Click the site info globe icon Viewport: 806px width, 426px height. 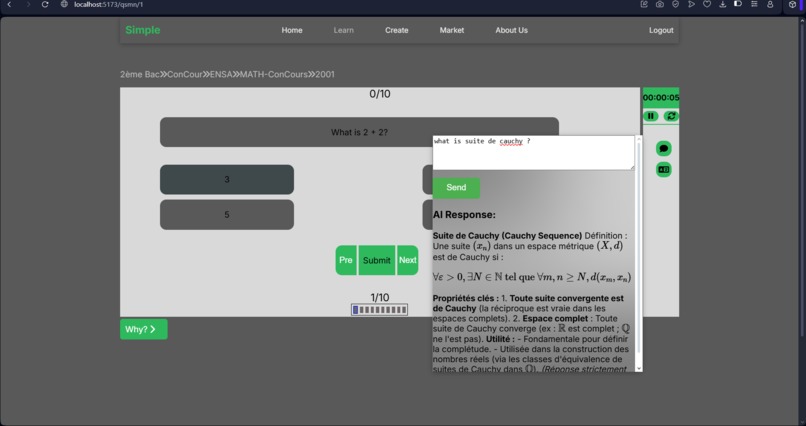click(64, 5)
